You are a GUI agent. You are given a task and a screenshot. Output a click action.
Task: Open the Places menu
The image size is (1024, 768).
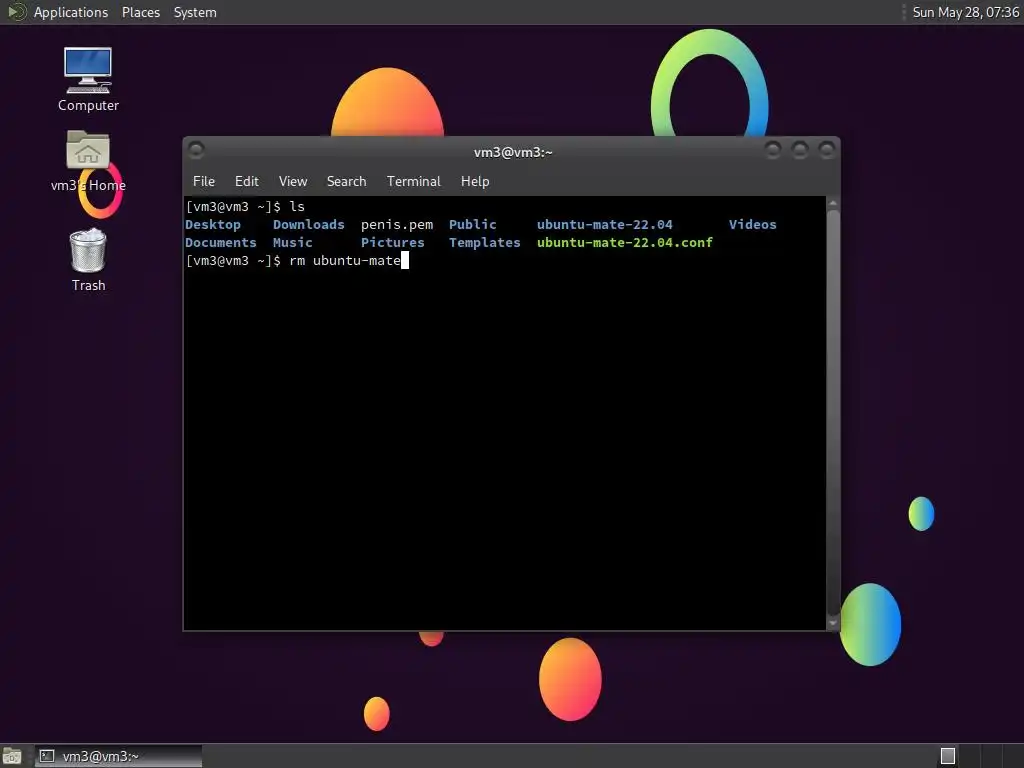click(x=141, y=12)
